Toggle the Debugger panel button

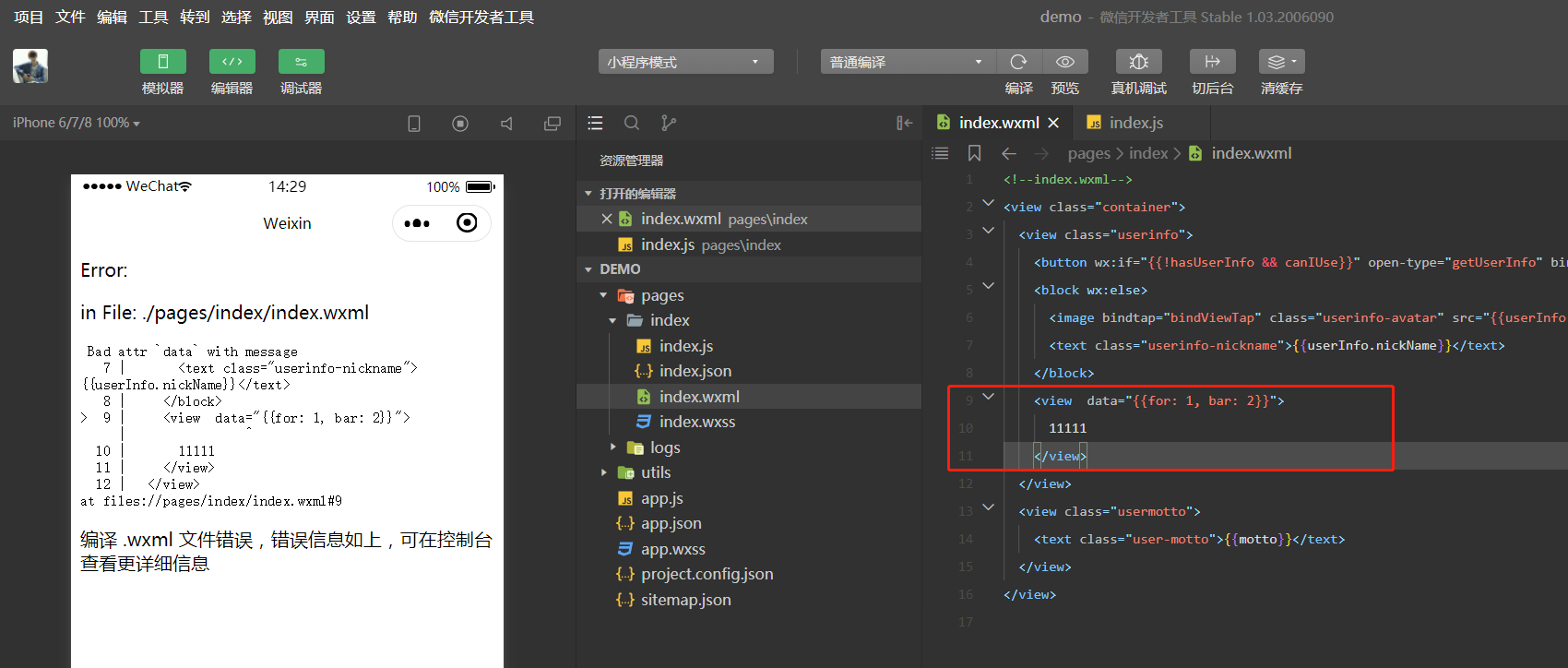301,62
